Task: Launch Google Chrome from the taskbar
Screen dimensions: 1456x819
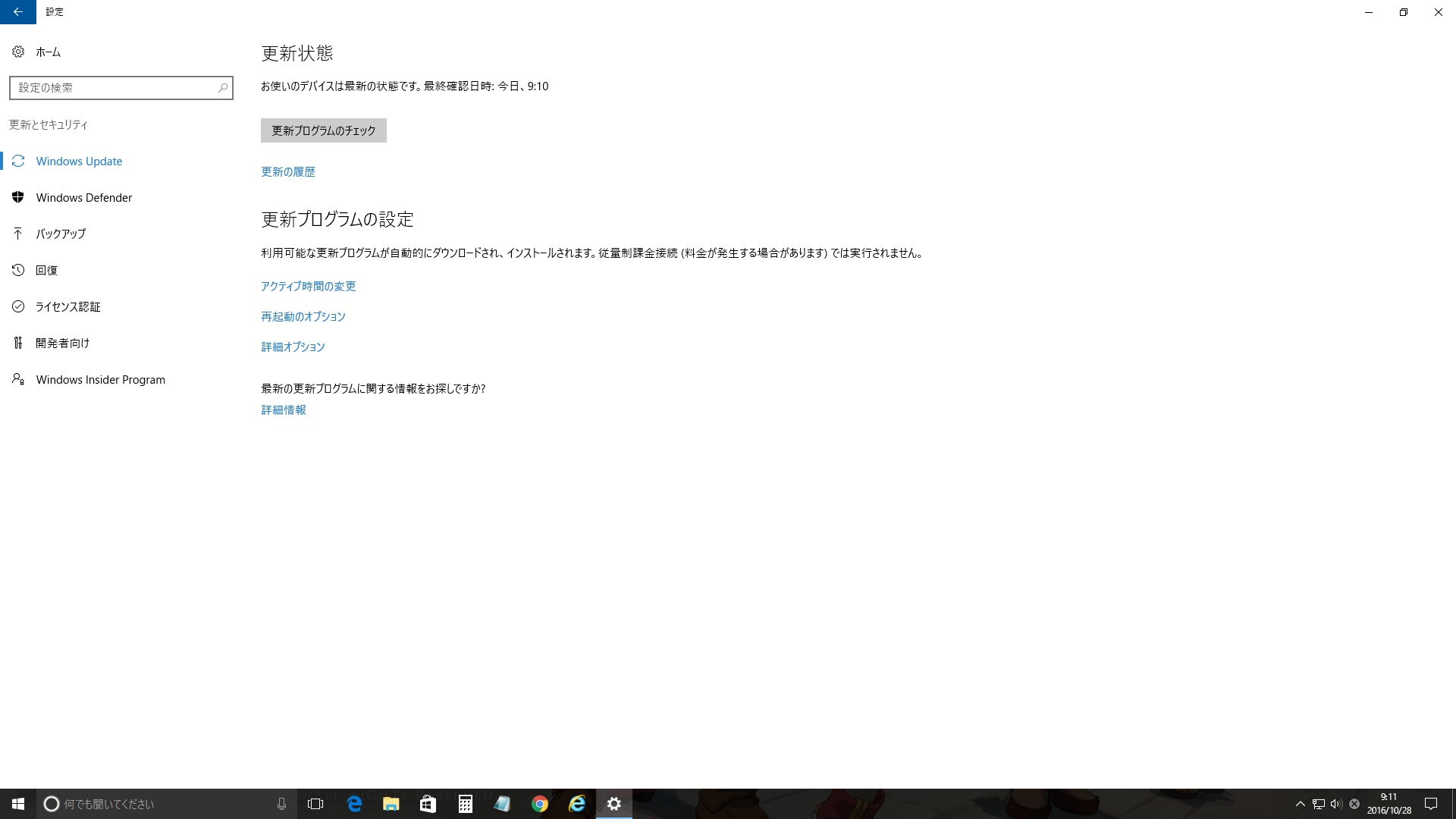Action: [x=539, y=804]
